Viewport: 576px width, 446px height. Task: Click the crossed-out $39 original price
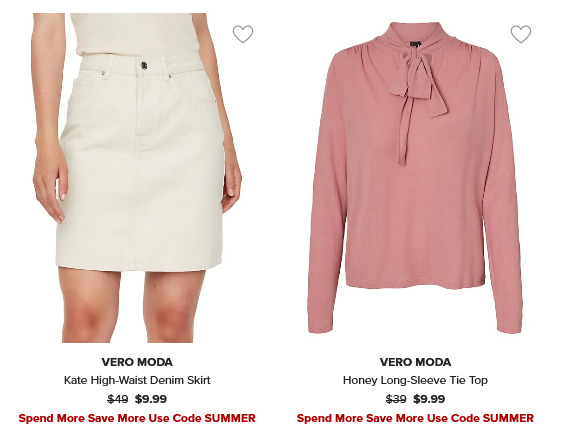click(x=396, y=399)
